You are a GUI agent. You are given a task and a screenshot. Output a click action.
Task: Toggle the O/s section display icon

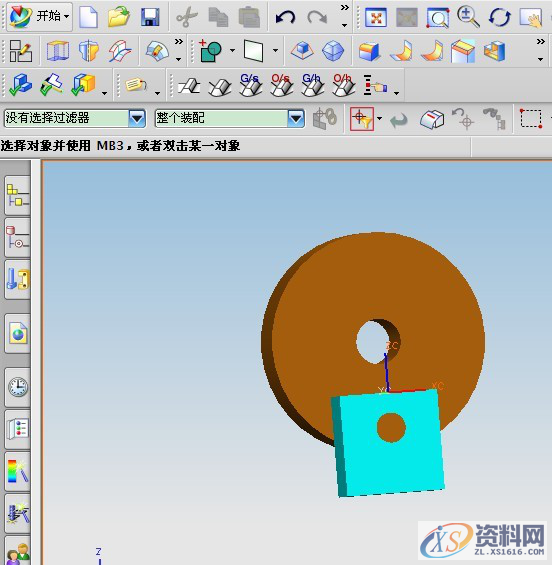tap(281, 85)
